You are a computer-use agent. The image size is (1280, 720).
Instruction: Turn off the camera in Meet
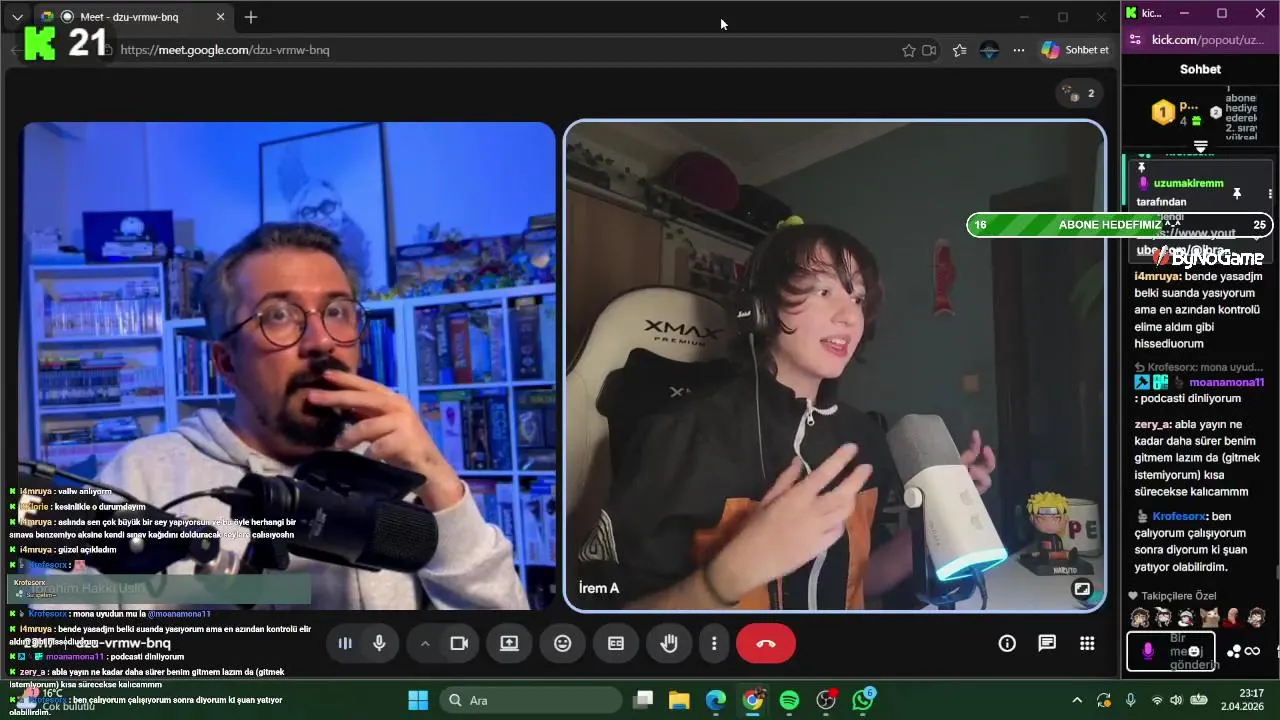click(459, 643)
